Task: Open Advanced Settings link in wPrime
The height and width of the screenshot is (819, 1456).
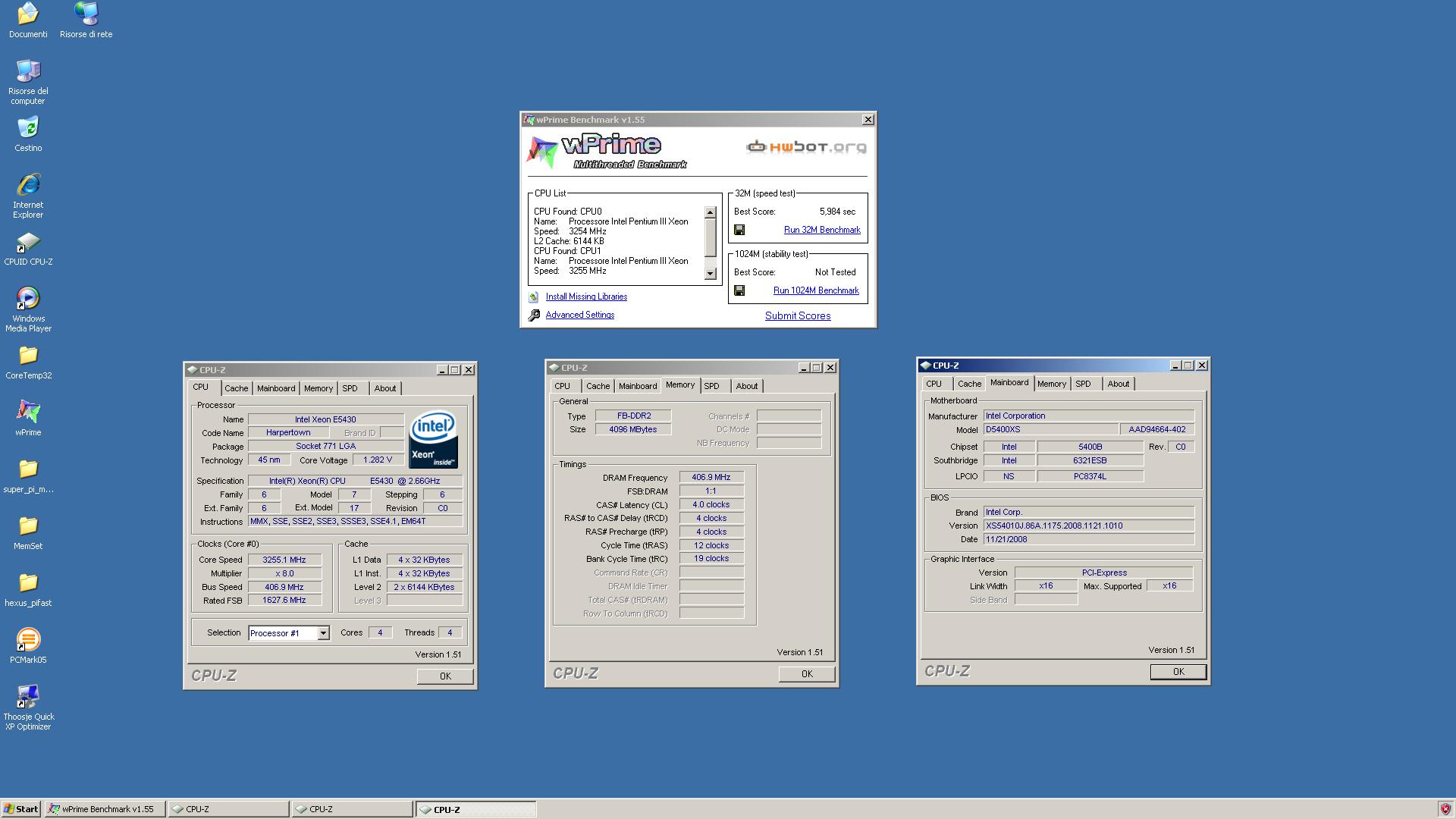Action: (x=580, y=315)
